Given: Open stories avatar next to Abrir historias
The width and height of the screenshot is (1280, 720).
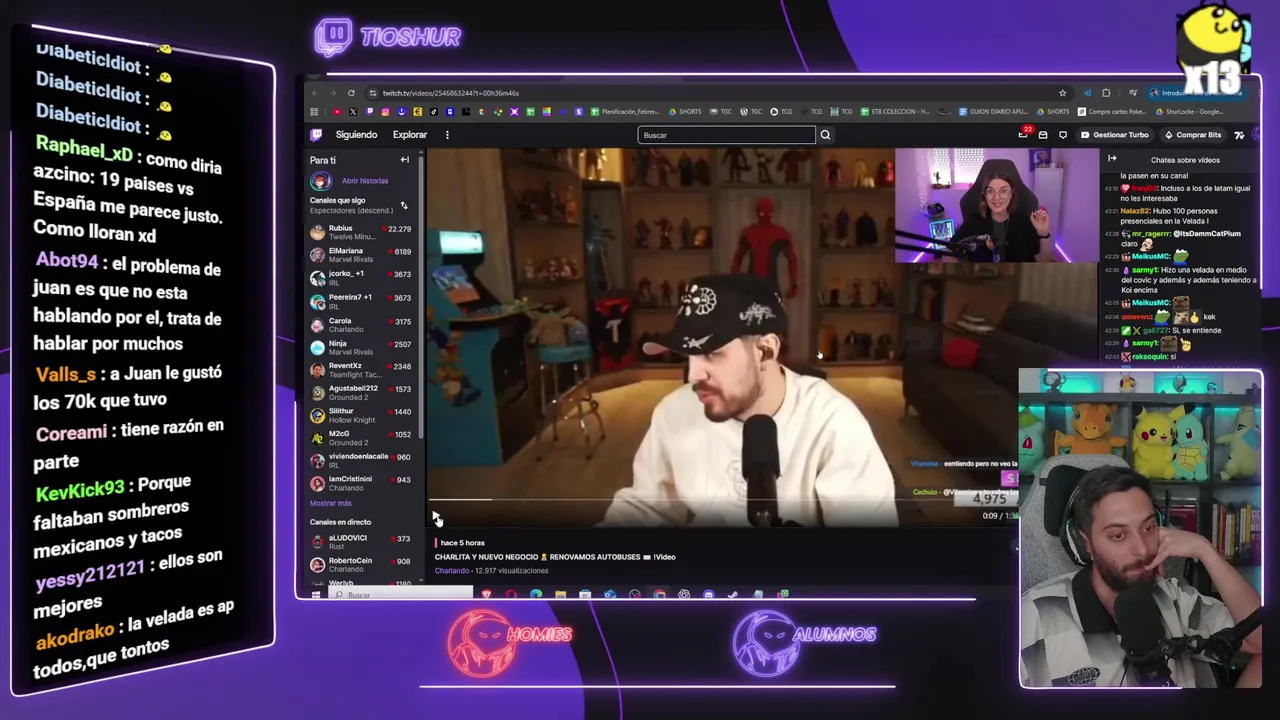Looking at the screenshot, I should click(x=320, y=181).
